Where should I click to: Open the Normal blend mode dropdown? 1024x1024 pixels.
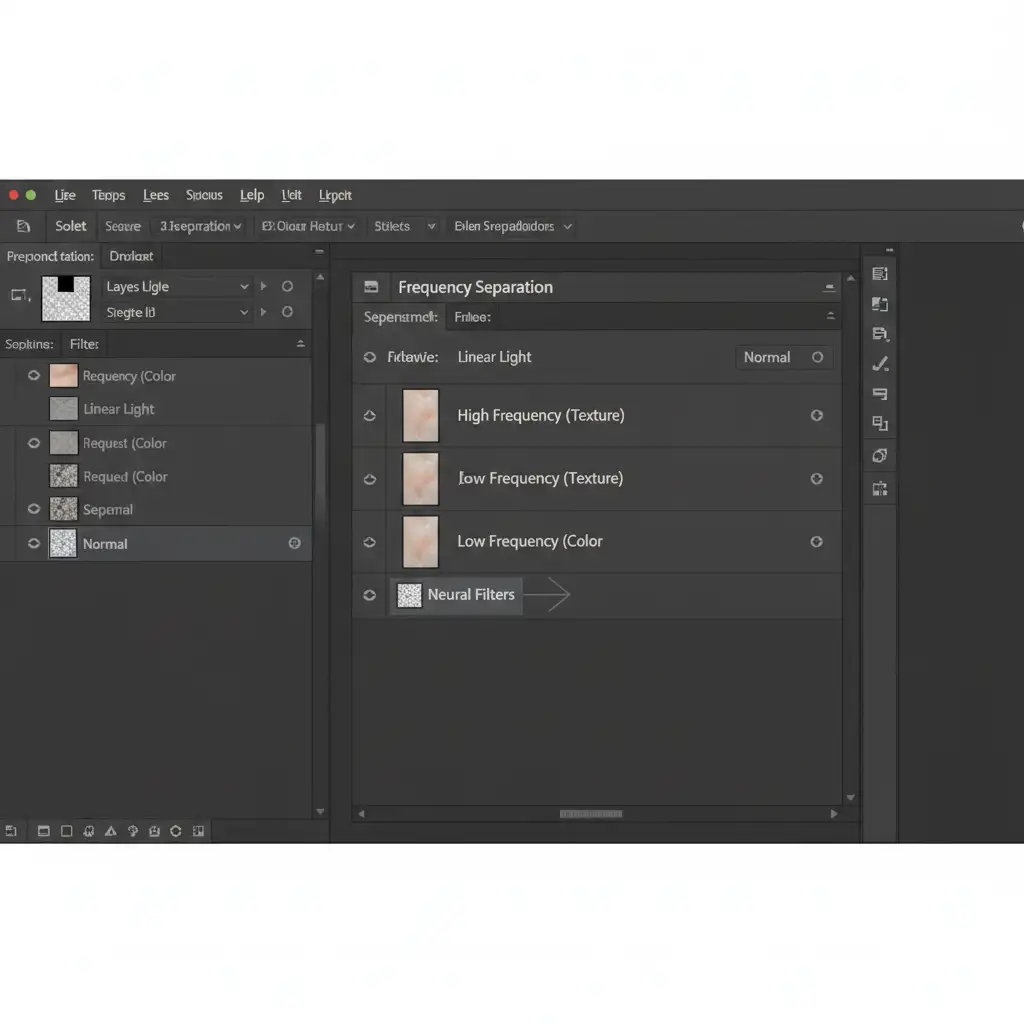click(x=783, y=357)
